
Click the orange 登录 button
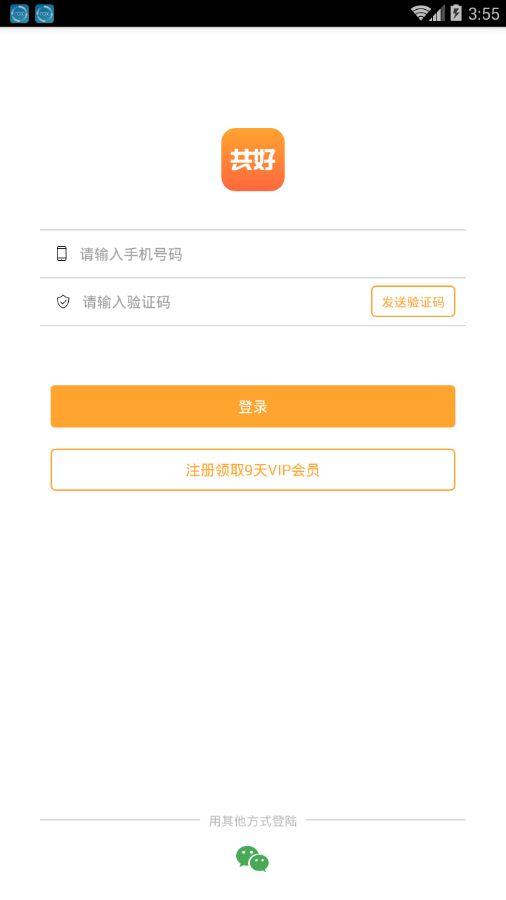click(x=253, y=406)
